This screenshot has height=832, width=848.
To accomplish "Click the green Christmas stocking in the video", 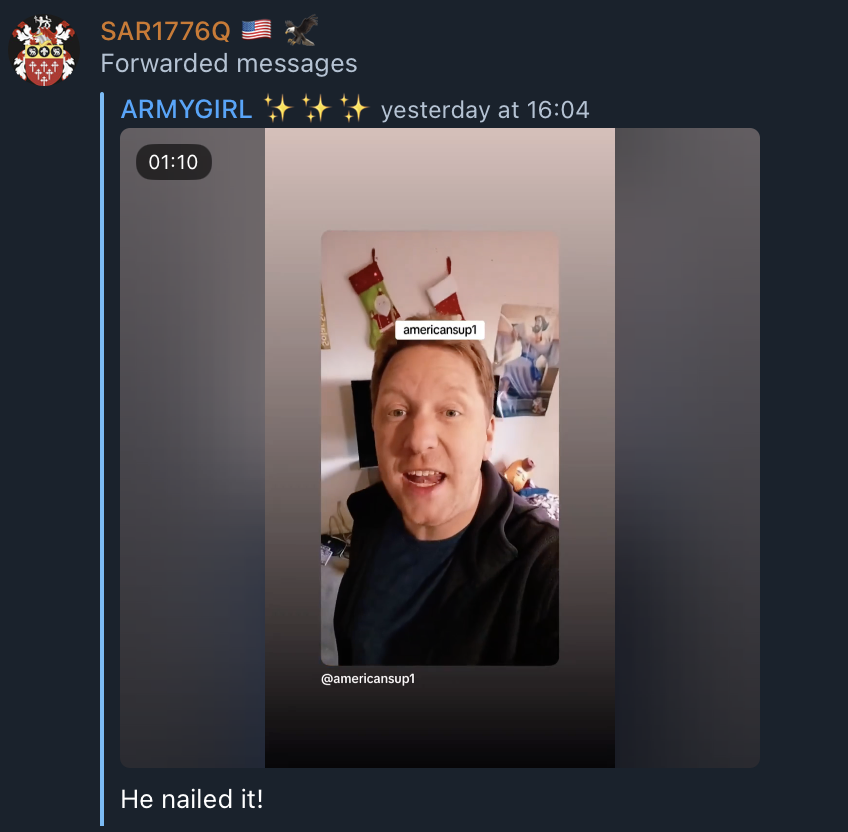I will pos(374,300).
